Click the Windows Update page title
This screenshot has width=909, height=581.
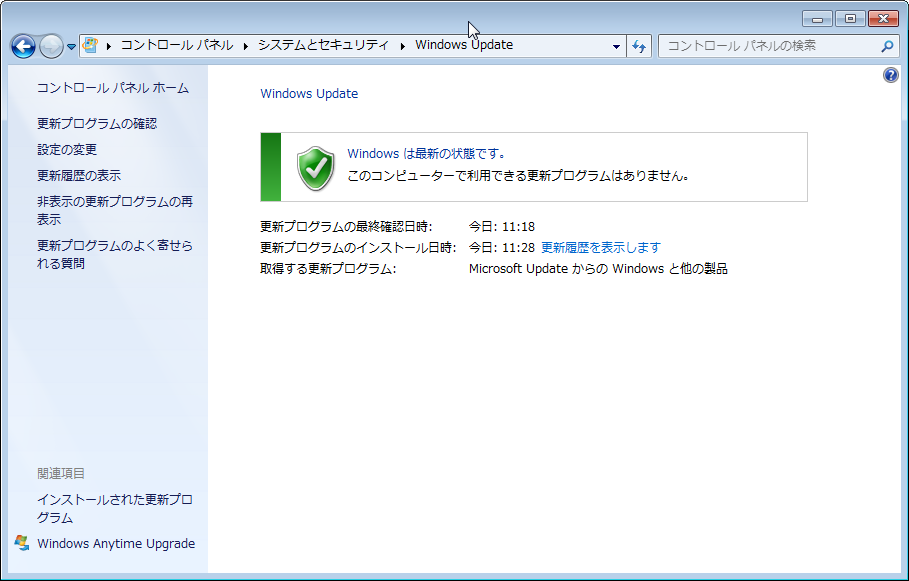tap(309, 94)
